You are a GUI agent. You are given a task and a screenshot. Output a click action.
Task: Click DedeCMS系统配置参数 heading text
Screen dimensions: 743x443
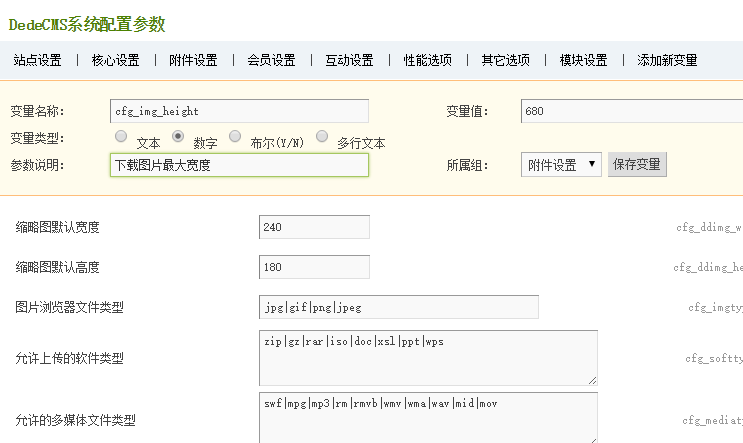87,24
